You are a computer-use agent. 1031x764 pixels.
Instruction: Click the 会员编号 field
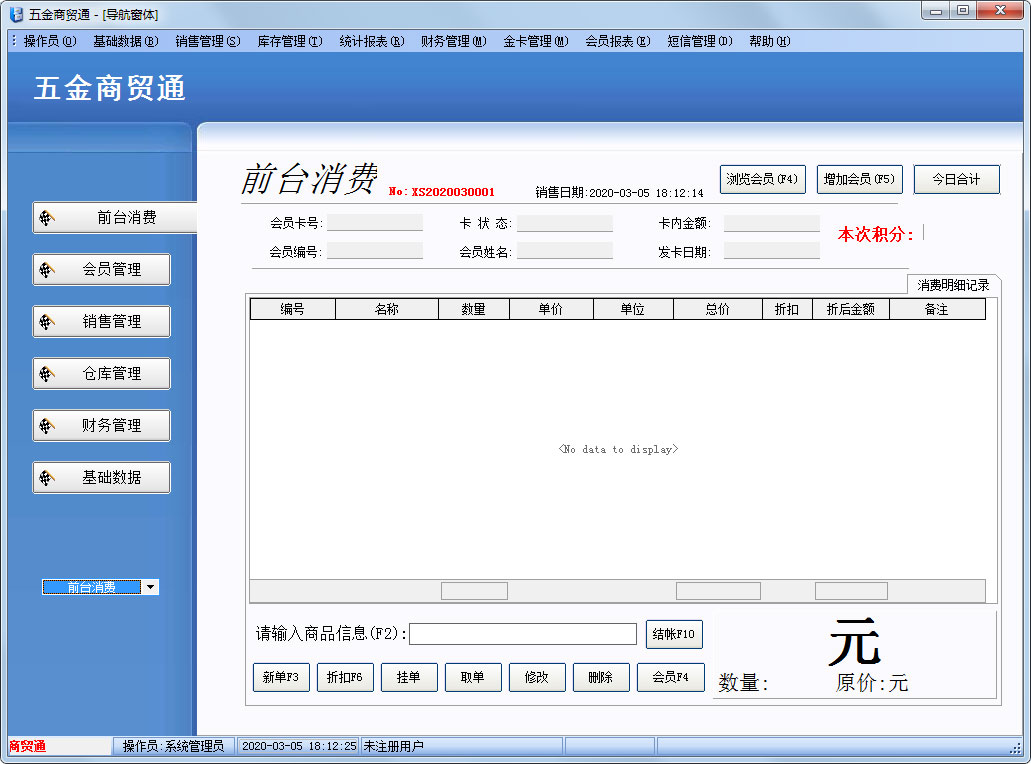coord(375,251)
